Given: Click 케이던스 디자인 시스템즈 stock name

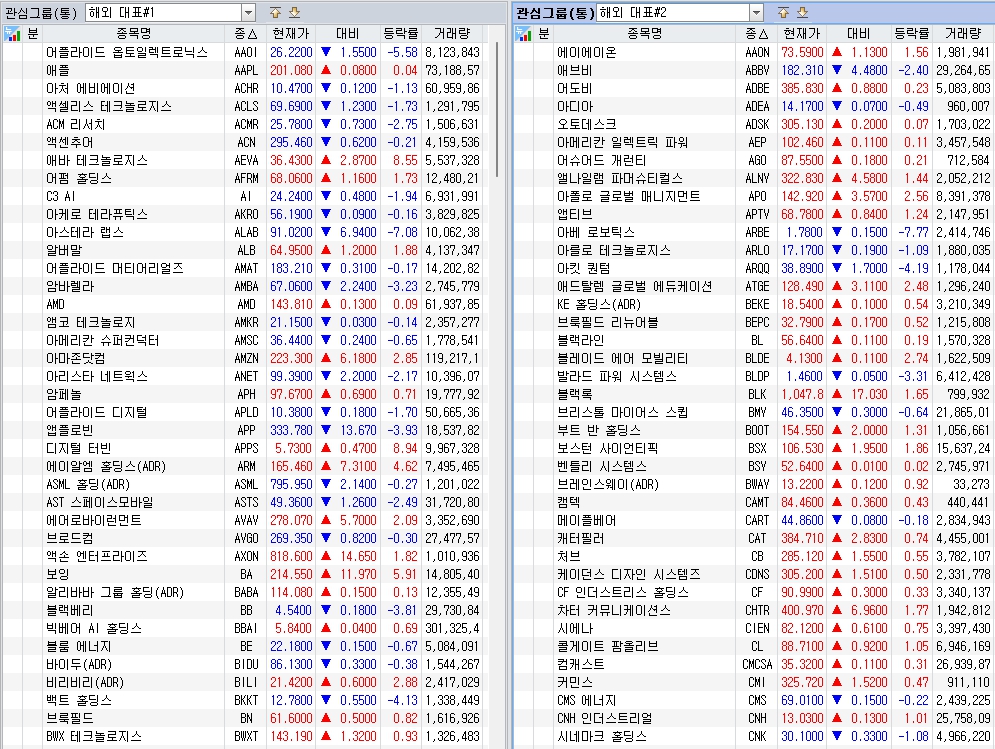Looking at the screenshot, I should tap(628, 574).
